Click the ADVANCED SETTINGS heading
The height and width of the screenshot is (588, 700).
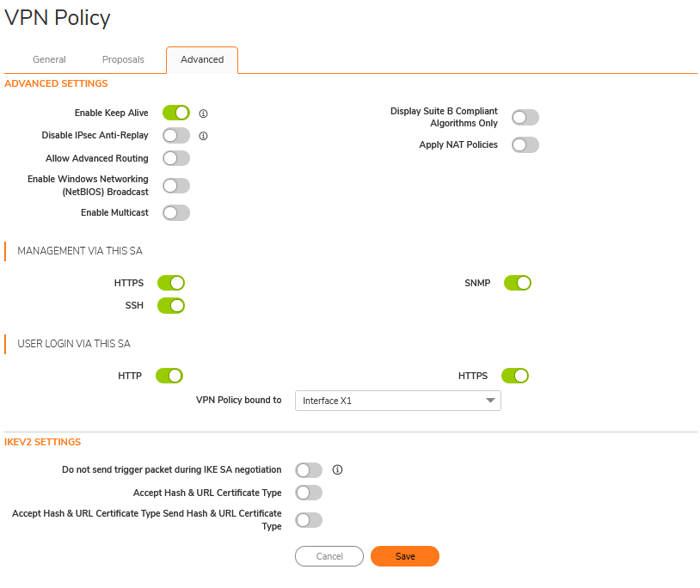point(56,83)
